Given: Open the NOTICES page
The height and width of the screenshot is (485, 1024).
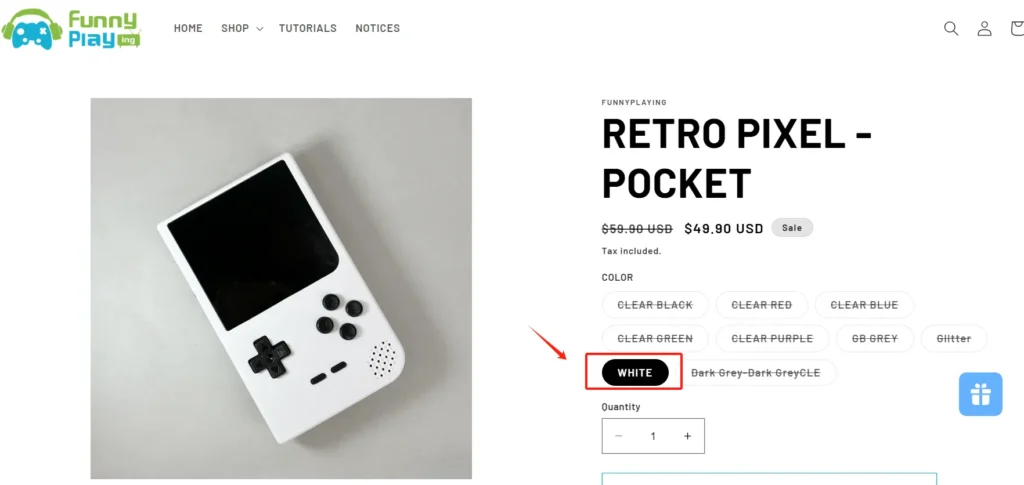Looking at the screenshot, I should coord(377,28).
